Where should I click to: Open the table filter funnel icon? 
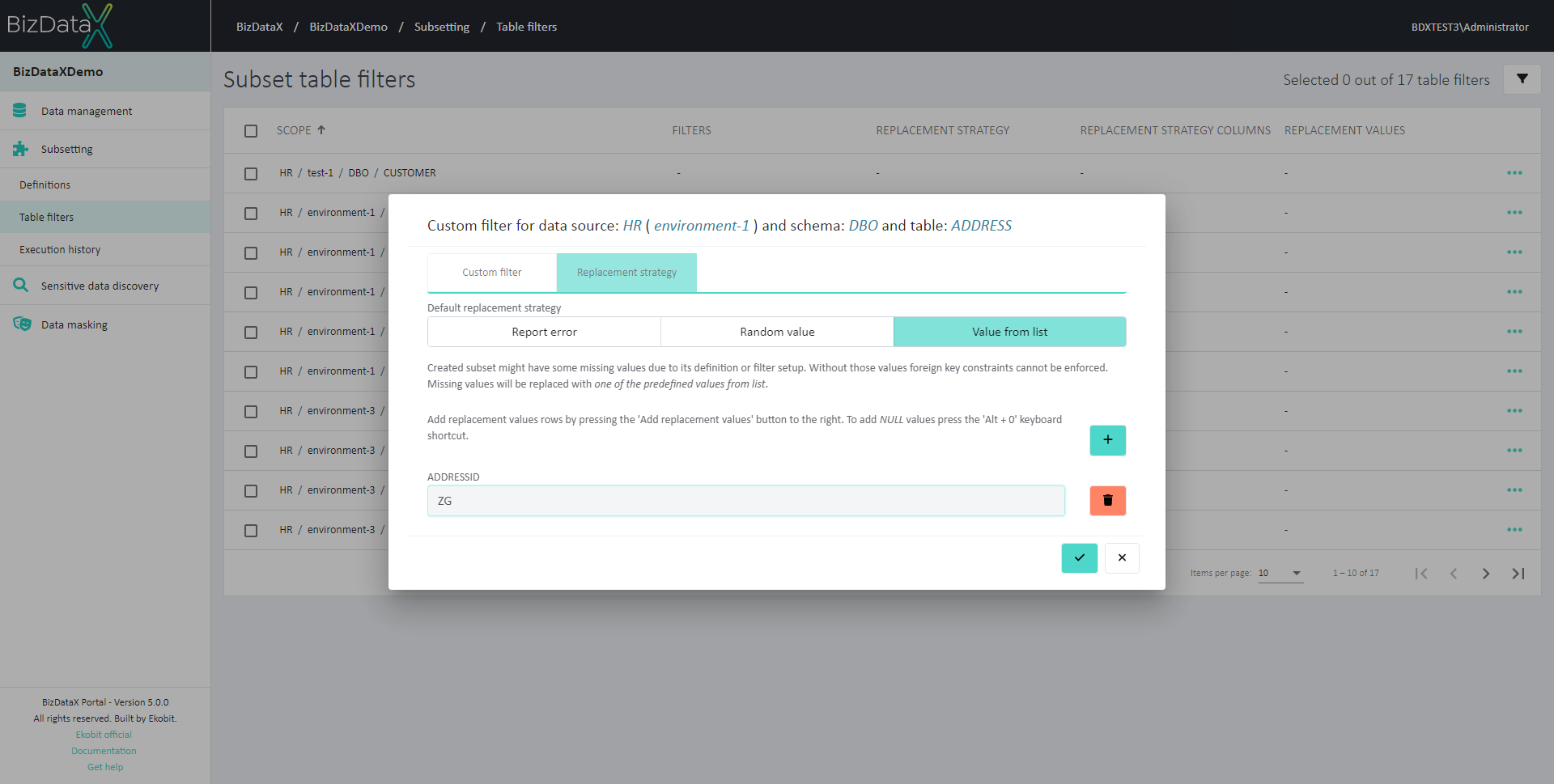[x=1522, y=79]
